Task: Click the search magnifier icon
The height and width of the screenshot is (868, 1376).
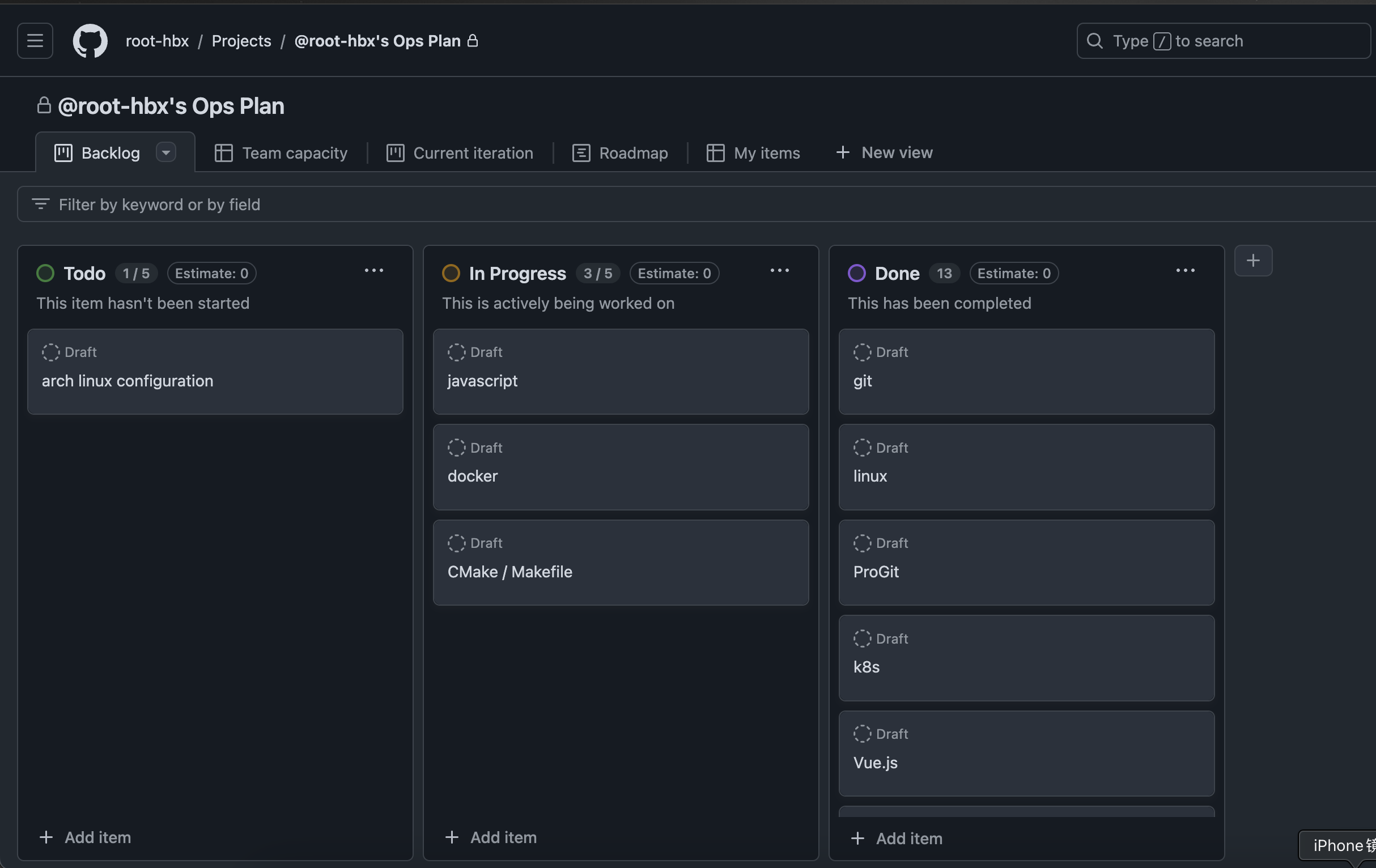Action: pos(1094,41)
